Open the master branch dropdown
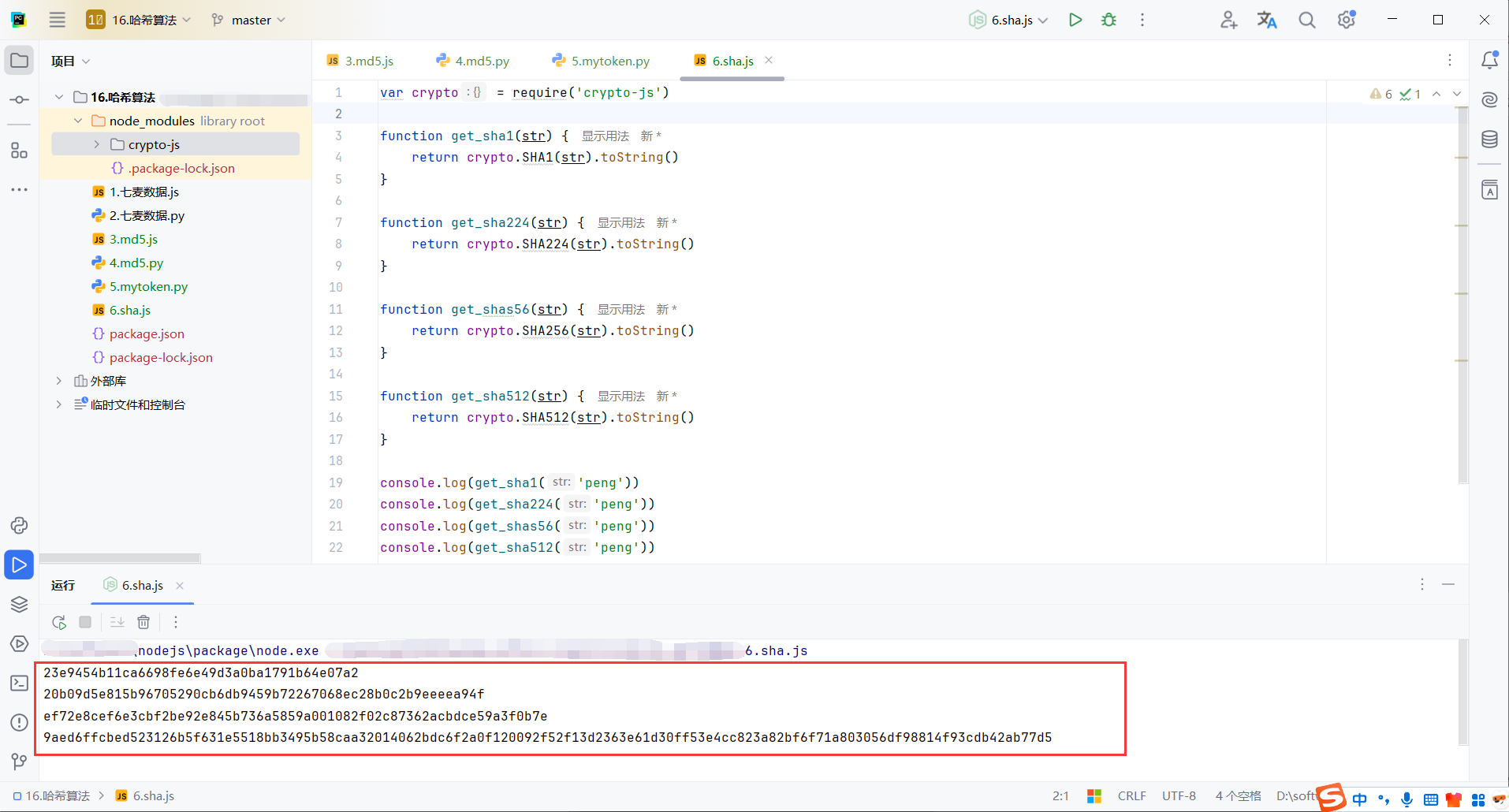 click(249, 20)
